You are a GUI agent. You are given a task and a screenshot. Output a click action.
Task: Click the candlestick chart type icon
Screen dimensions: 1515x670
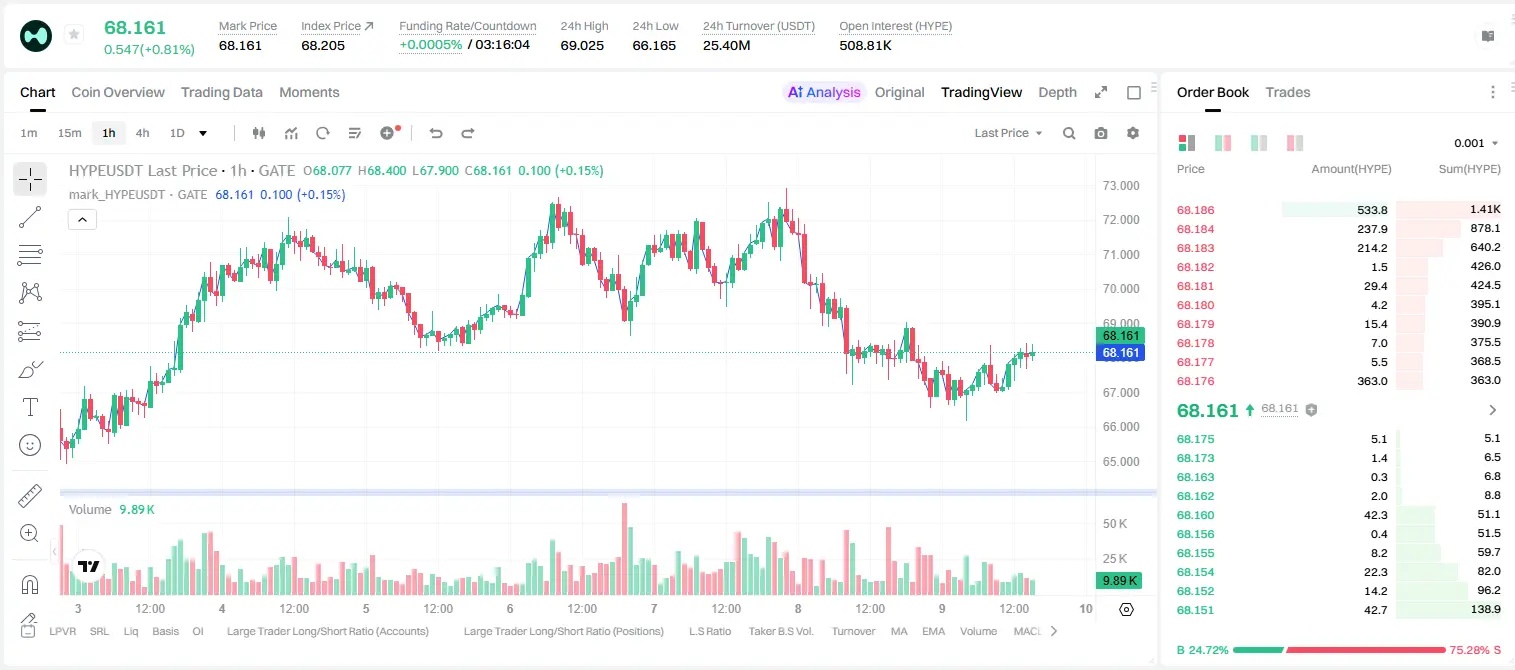pos(259,133)
